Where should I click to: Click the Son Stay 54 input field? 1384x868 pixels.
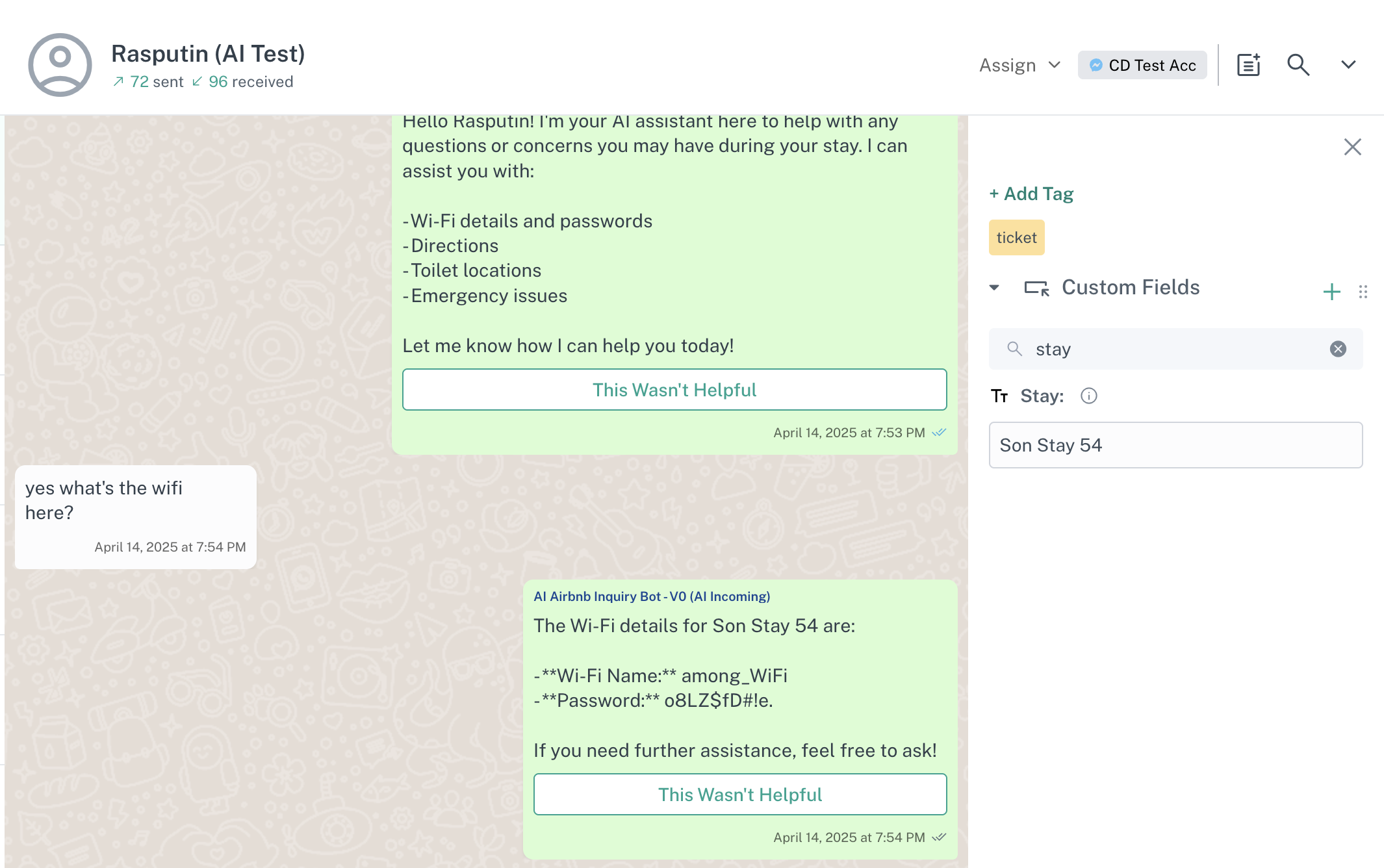tap(1175, 445)
